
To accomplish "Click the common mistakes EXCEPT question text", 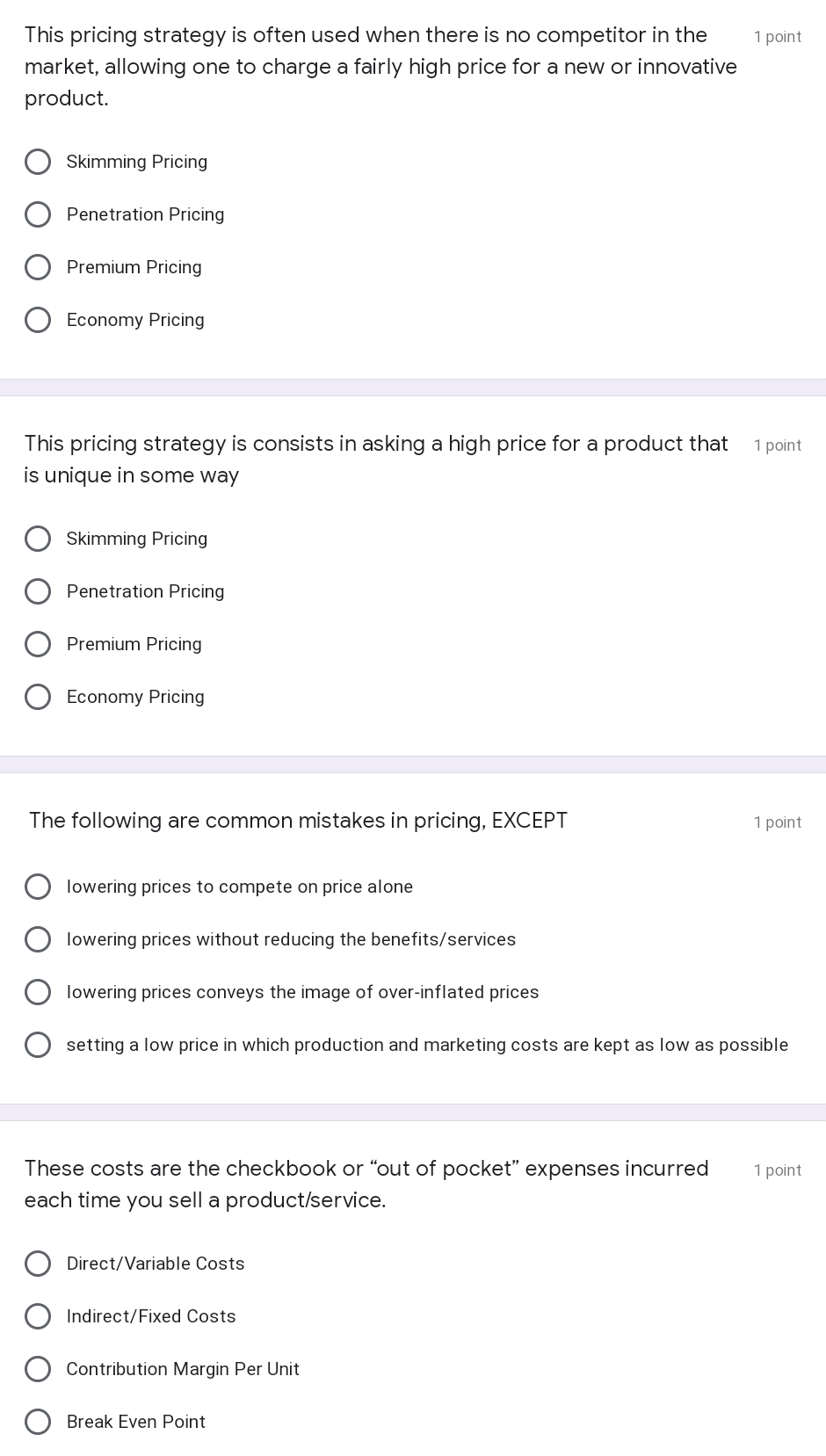I will click(x=297, y=821).
